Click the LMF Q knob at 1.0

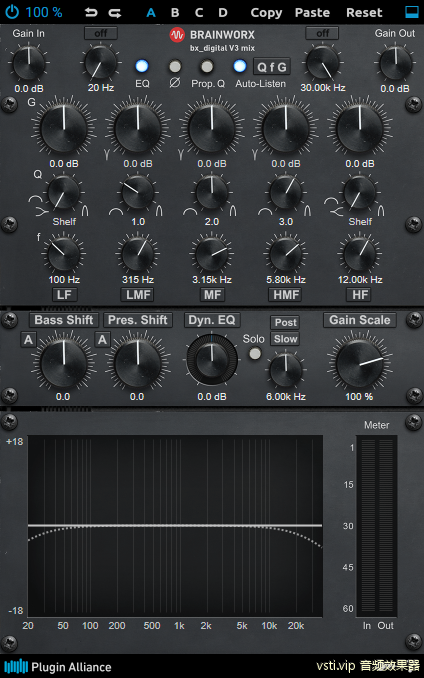138,193
